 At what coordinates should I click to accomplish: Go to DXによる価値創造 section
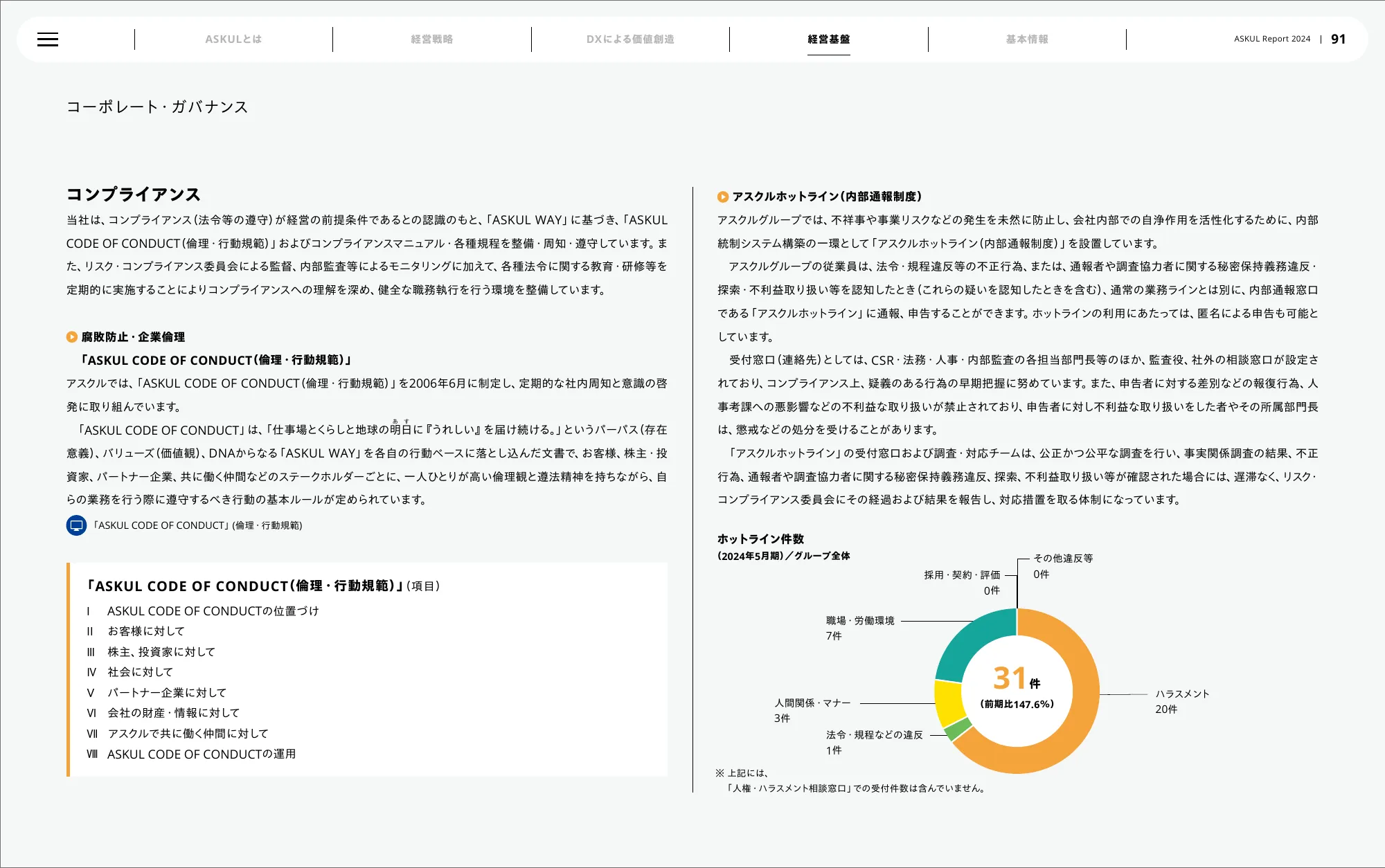click(630, 39)
